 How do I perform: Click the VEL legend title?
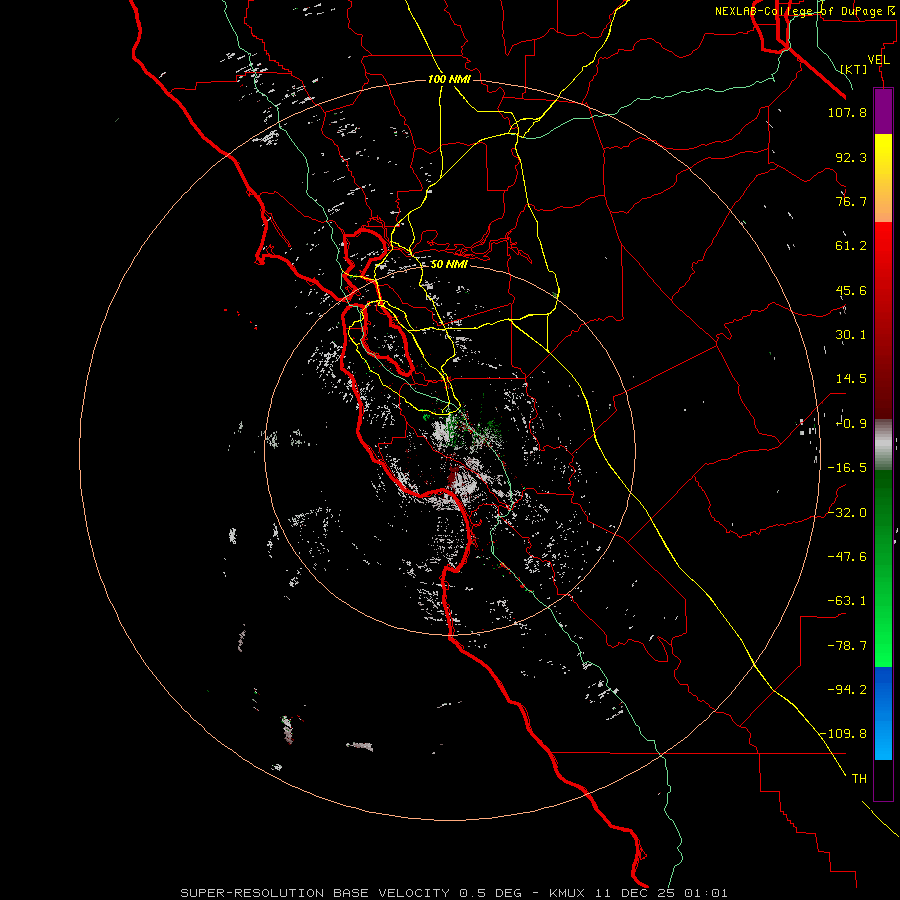click(x=878, y=60)
